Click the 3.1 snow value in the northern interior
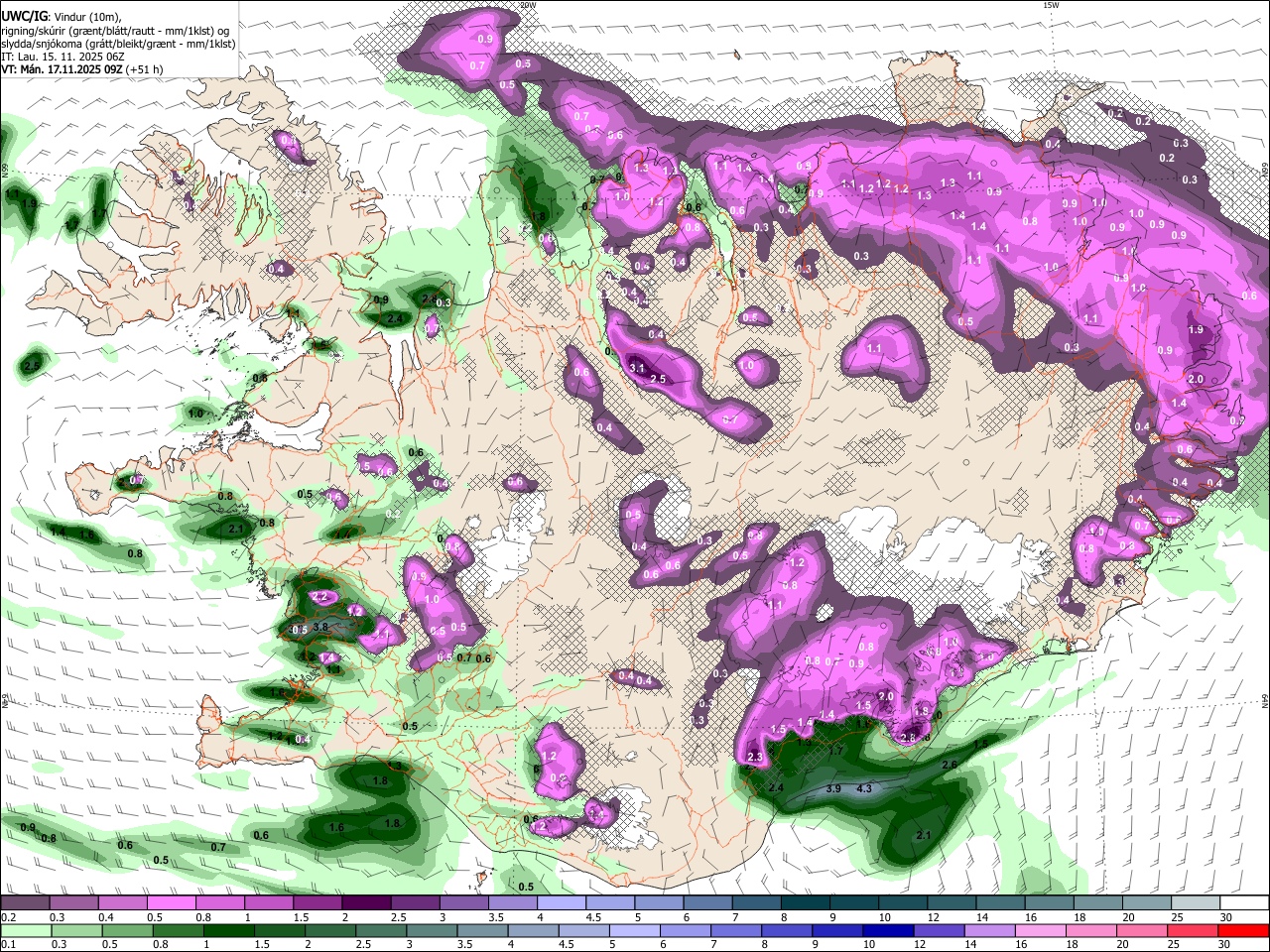The height and width of the screenshot is (952, 1270). (637, 367)
